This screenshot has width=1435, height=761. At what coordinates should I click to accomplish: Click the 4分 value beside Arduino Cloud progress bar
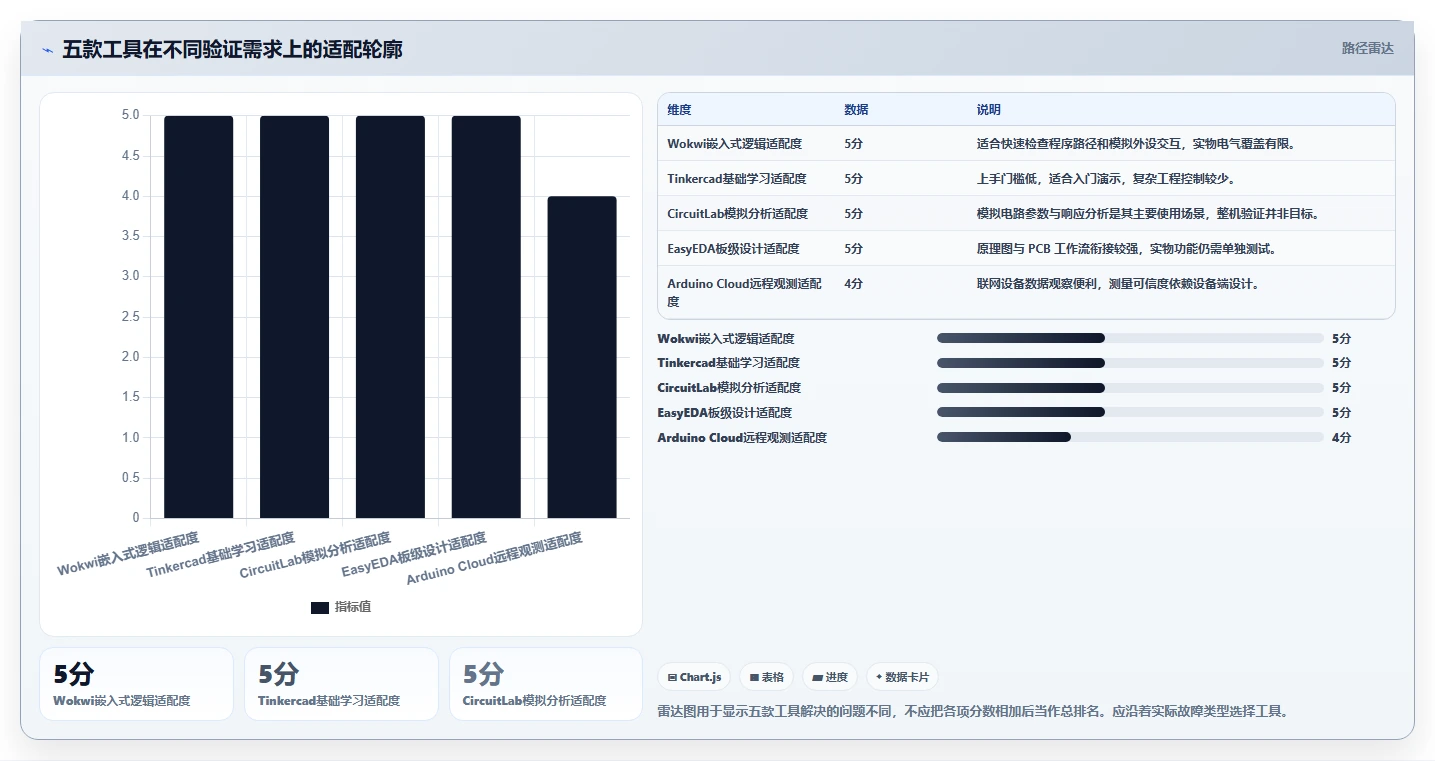point(1341,438)
